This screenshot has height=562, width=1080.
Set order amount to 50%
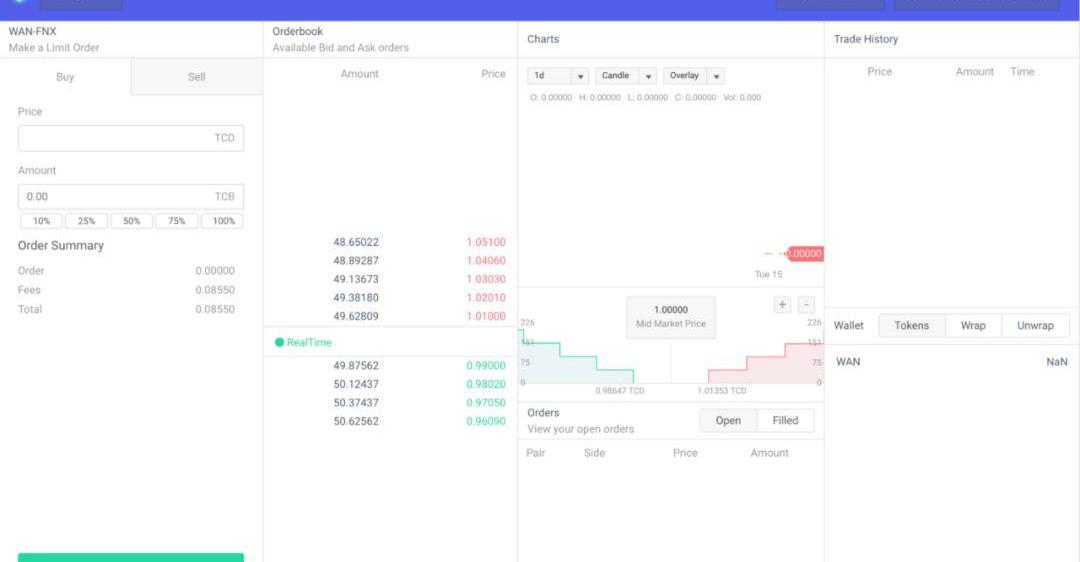[131, 221]
